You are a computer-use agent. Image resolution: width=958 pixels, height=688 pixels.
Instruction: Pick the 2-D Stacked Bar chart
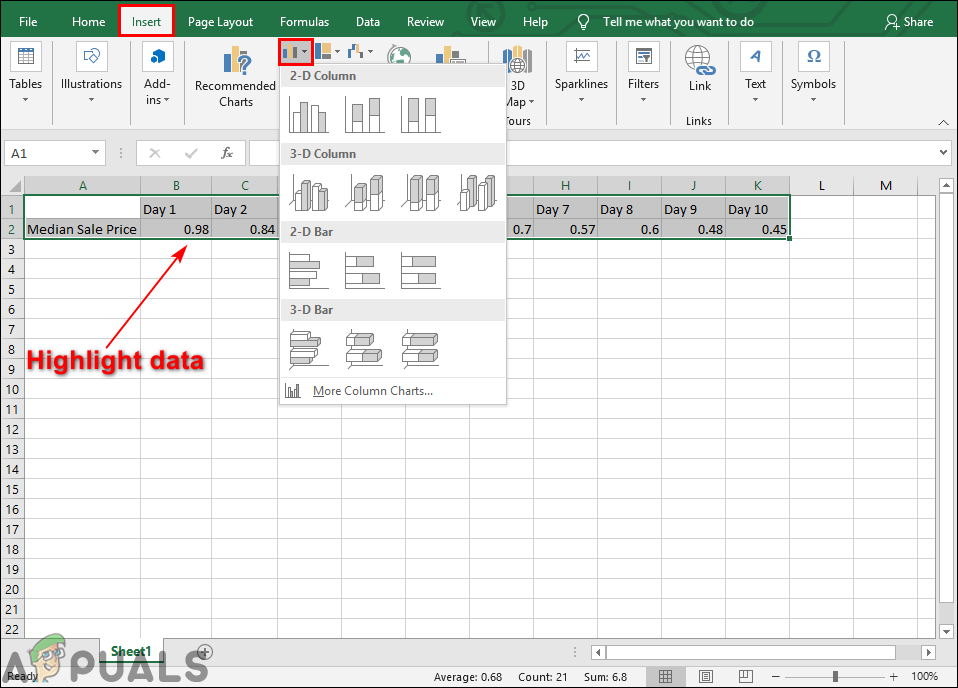tap(365, 271)
